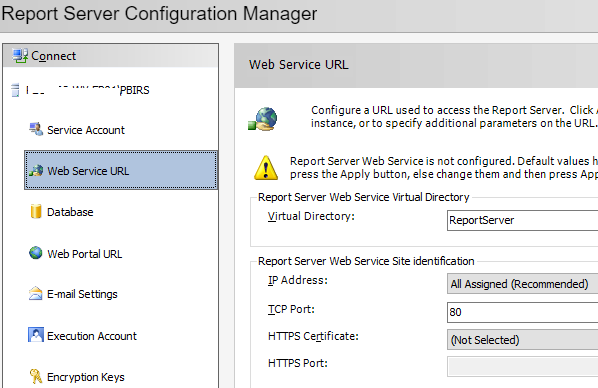Click the TCP Port field showing 80
Viewport: 598px width, 388px height.
pyautogui.click(x=522, y=312)
